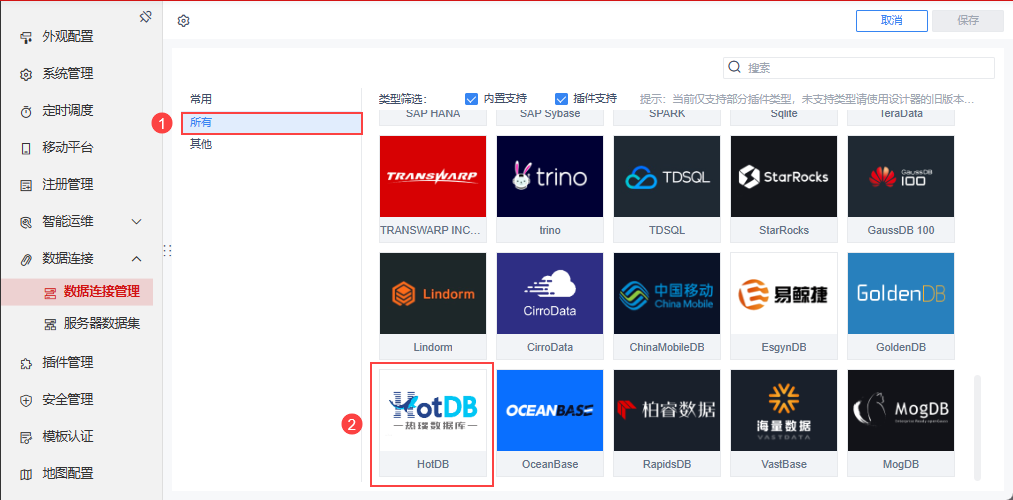Expand the 智能运维 menu chevron
The height and width of the screenshot is (500, 1013).
(x=136, y=222)
